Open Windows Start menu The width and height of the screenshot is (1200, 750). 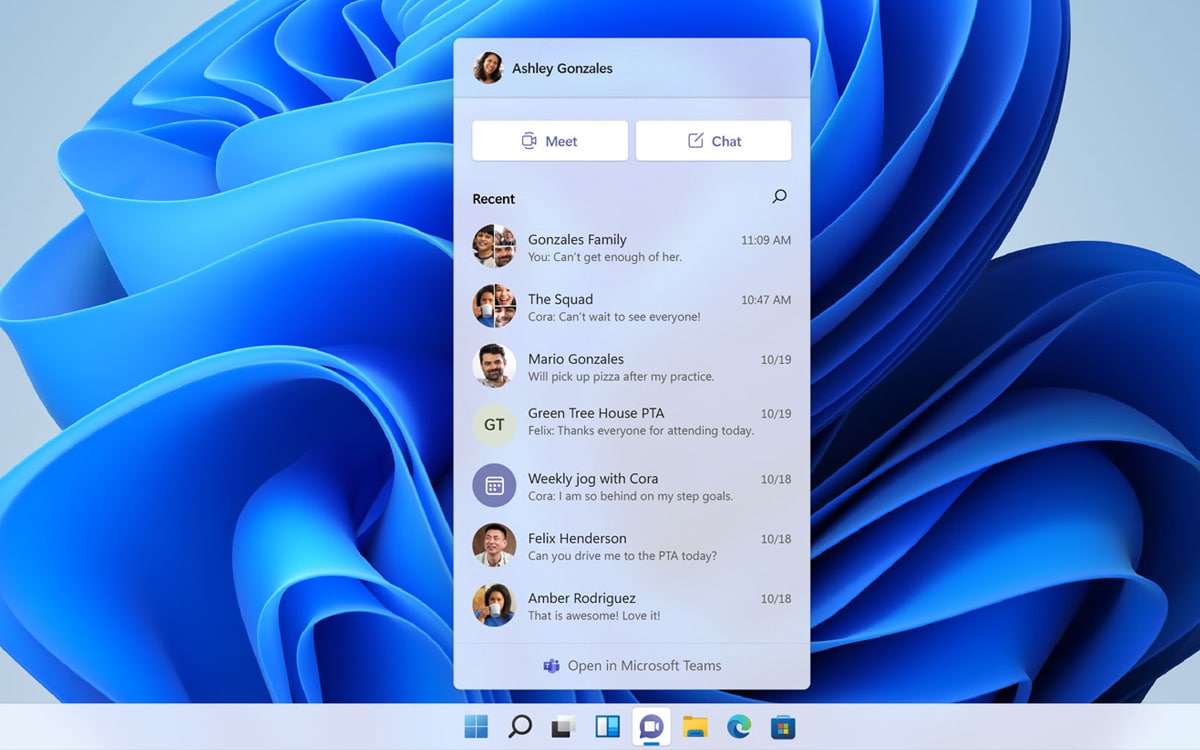pyautogui.click(x=476, y=726)
